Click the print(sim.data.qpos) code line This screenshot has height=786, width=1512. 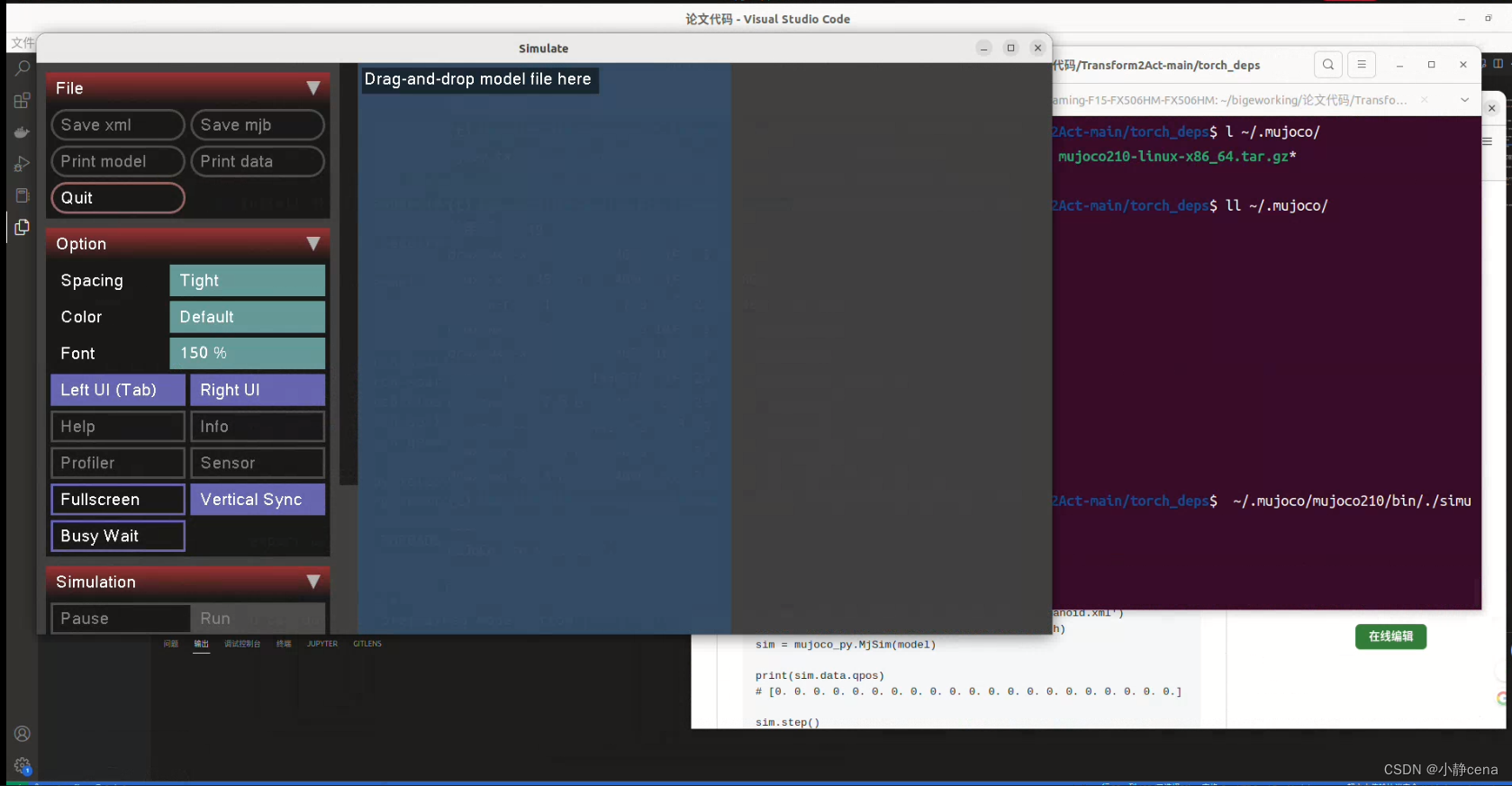coord(819,675)
